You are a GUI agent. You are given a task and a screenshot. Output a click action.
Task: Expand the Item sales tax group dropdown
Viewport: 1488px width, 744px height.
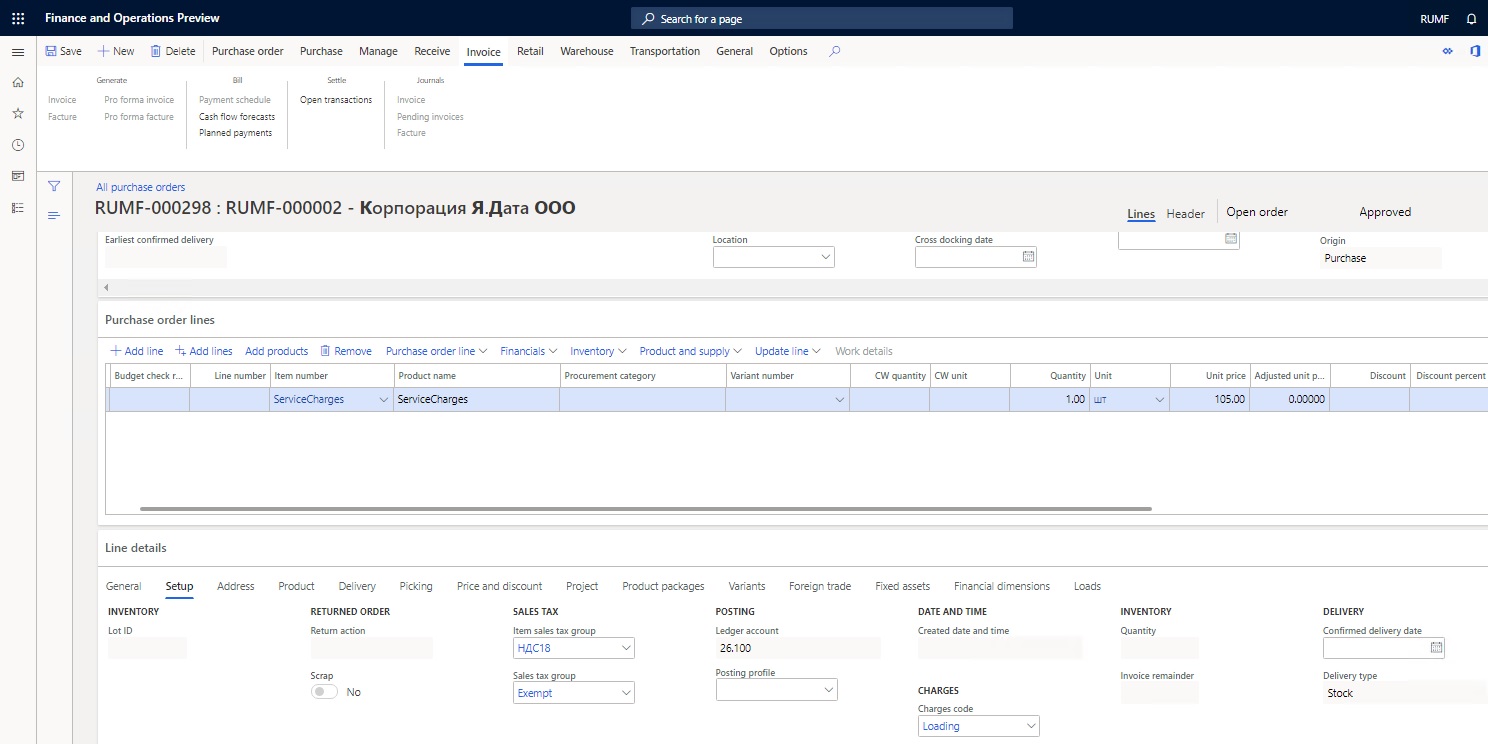tap(626, 648)
